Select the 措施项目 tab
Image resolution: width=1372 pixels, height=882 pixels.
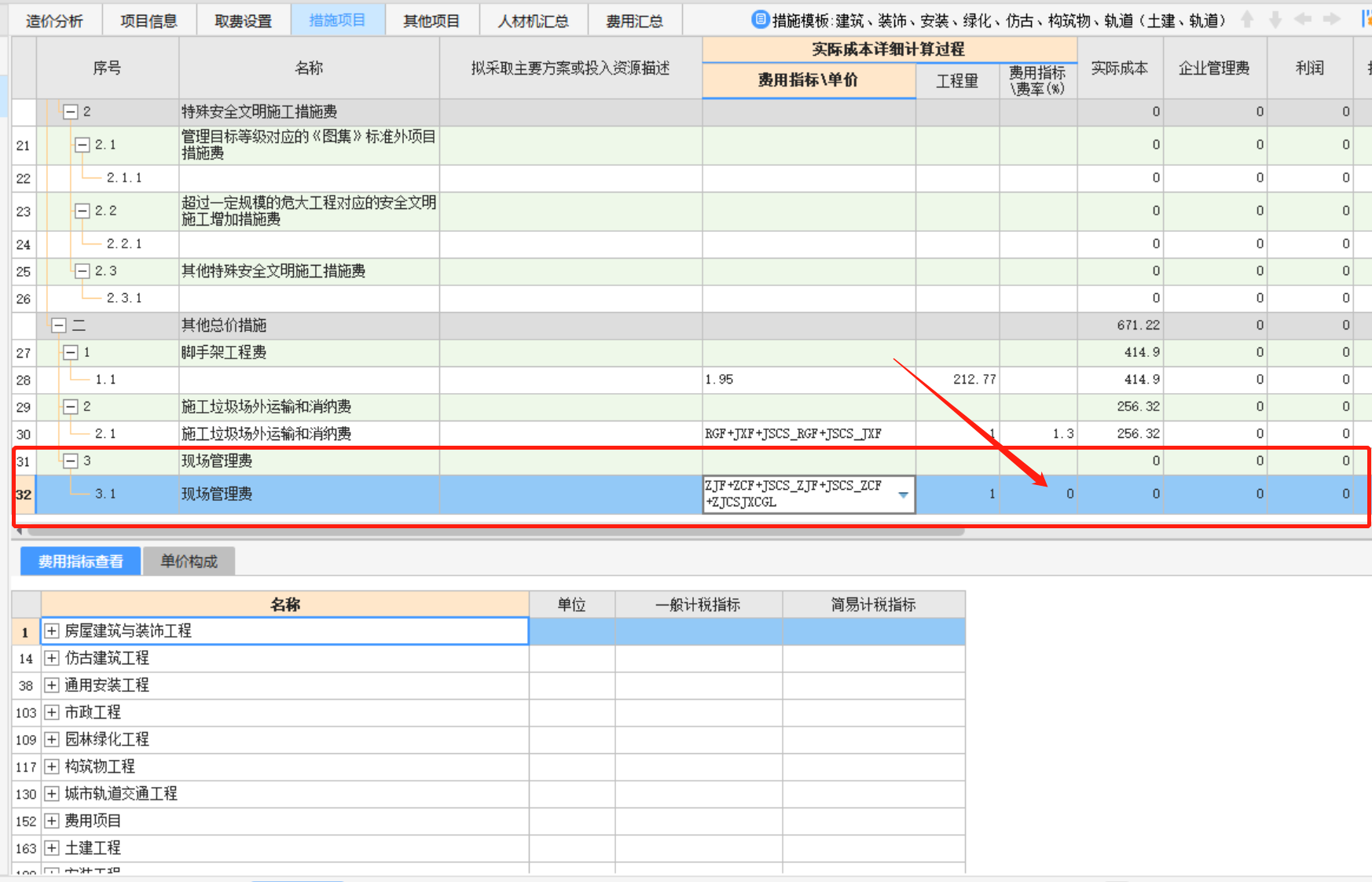337,20
